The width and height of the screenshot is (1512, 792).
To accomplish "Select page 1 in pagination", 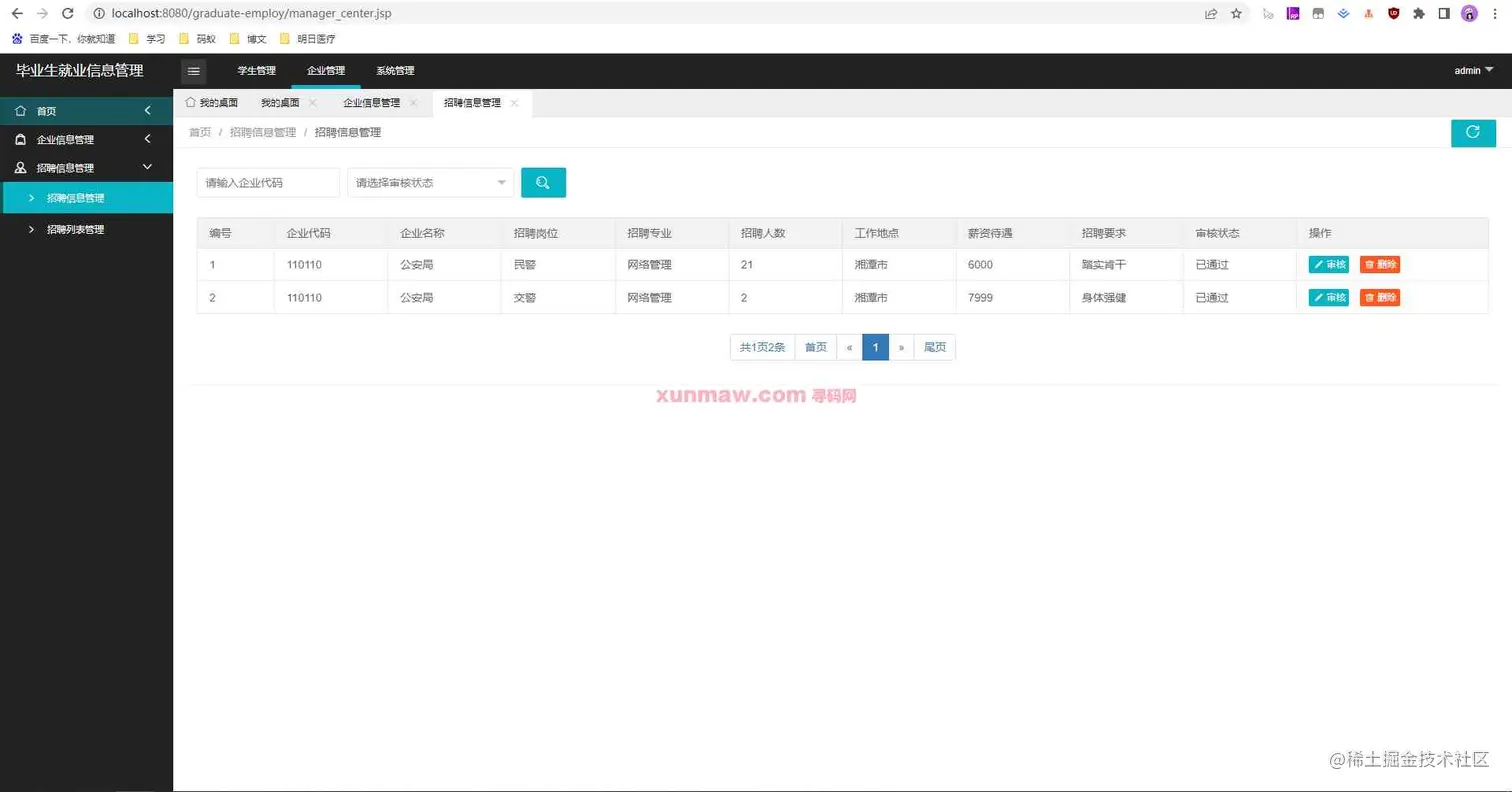I will click(x=875, y=347).
